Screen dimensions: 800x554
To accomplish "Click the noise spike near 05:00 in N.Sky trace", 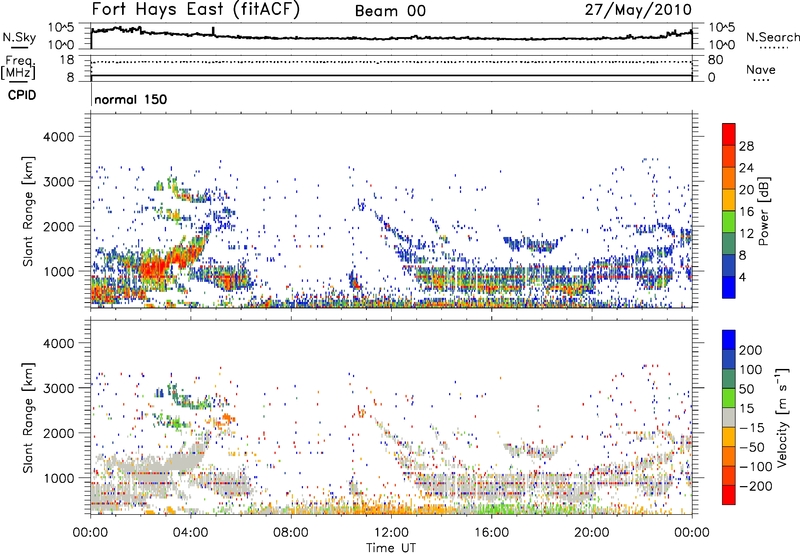I will pos(213,32).
